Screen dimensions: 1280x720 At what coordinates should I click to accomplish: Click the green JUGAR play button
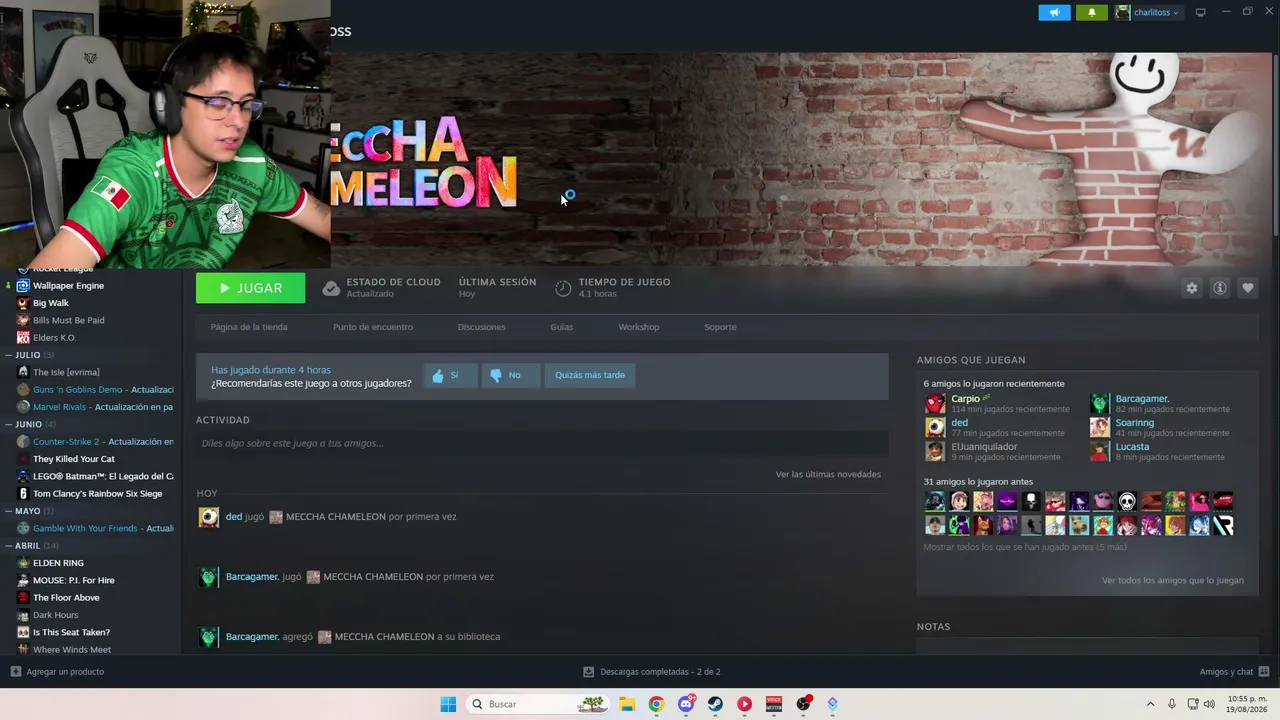(x=251, y=288)
